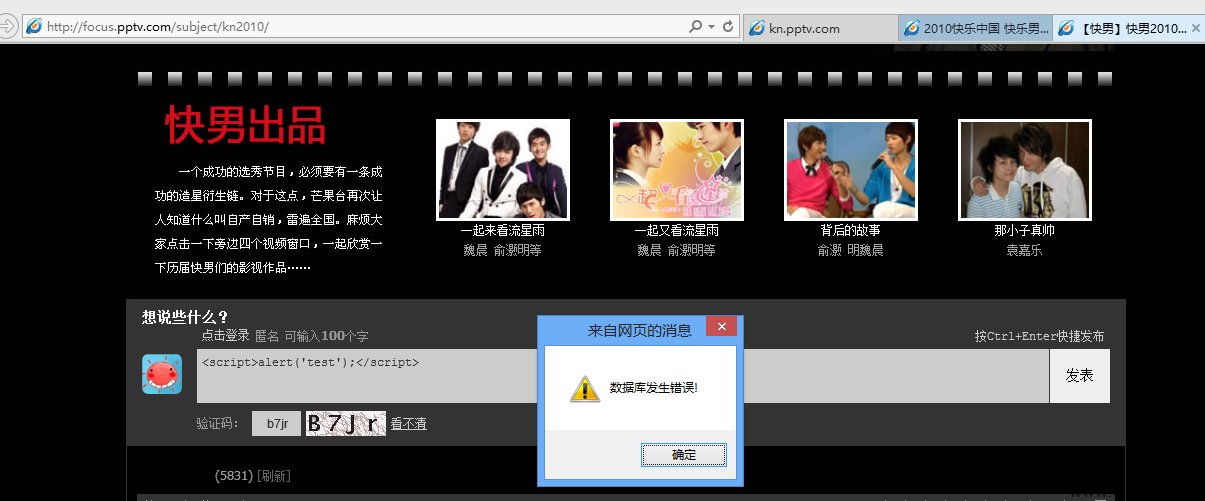Click the captcha input field b7jr
This screenshot has height=501, width=1205.
[276, 424]
